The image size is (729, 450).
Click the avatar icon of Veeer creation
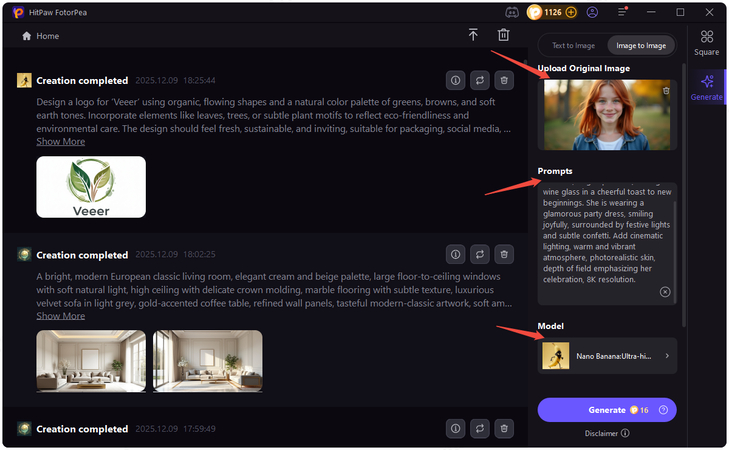point(24,80)
